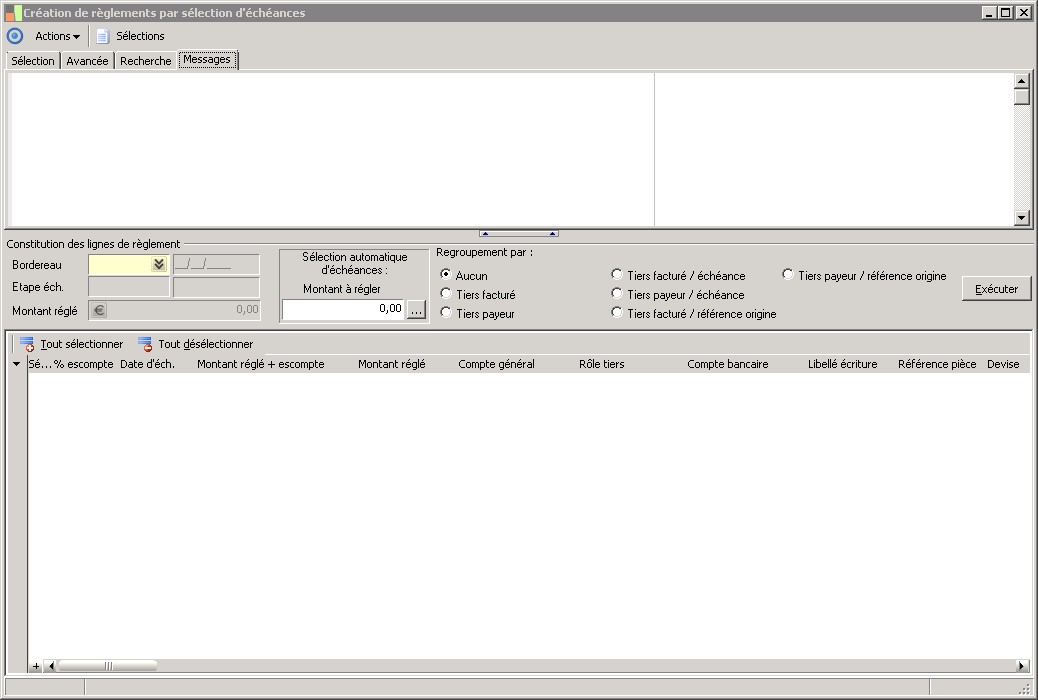1038x700 pixels.
Task: Select the Tiers facturé radio button
Action: tap(446, 293)
